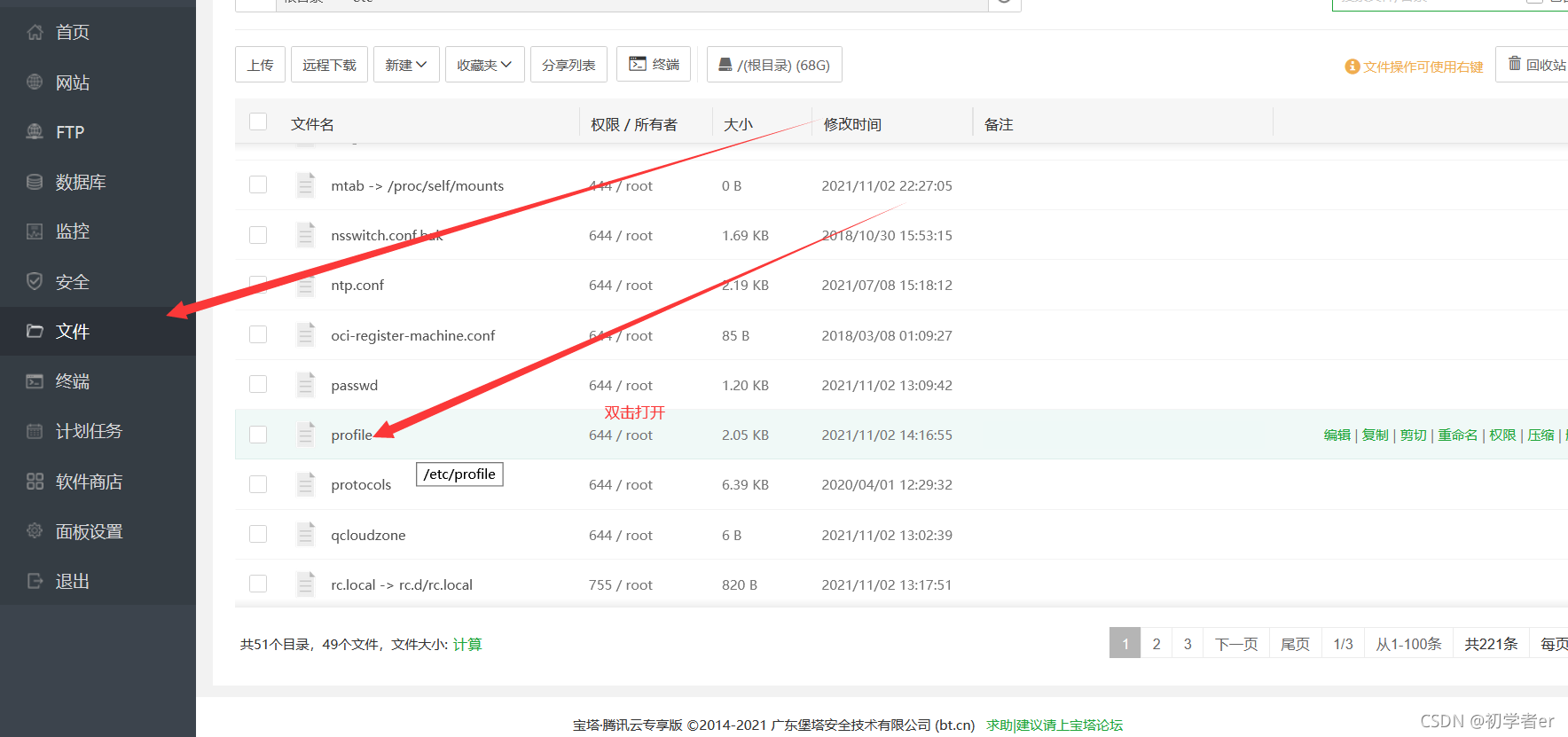Click the file icon of nsswitch.conf.bak
The width and height of the screenshot is (1568, 737).
[x=306, y=235]
